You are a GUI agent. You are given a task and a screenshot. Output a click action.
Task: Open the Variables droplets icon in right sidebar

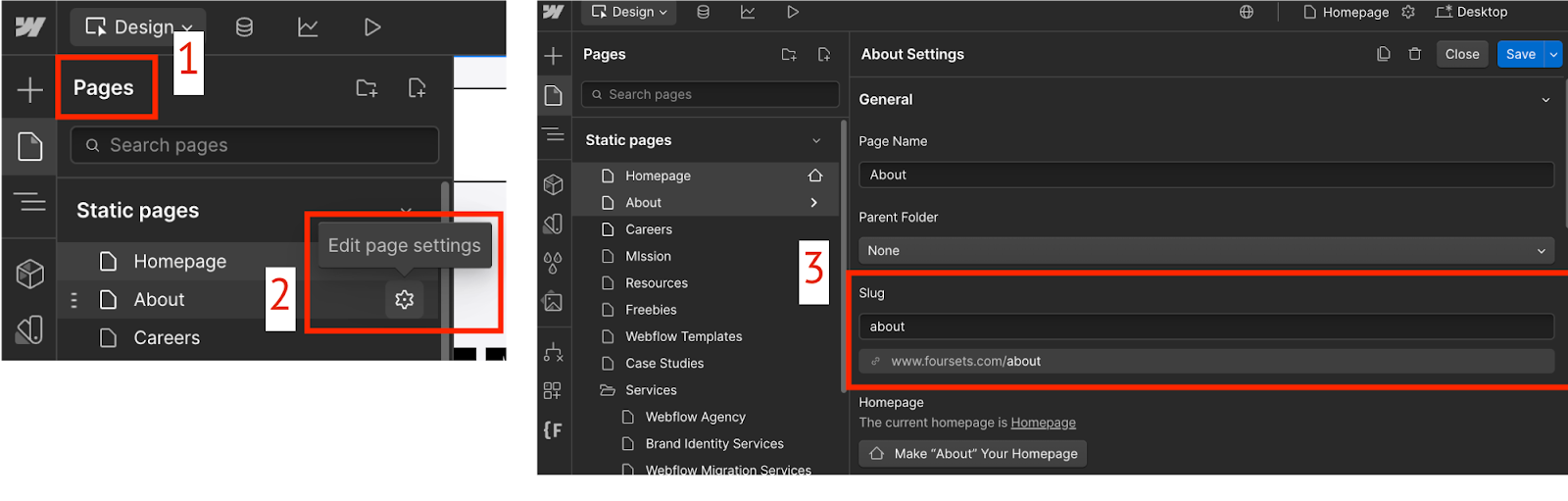553,263
